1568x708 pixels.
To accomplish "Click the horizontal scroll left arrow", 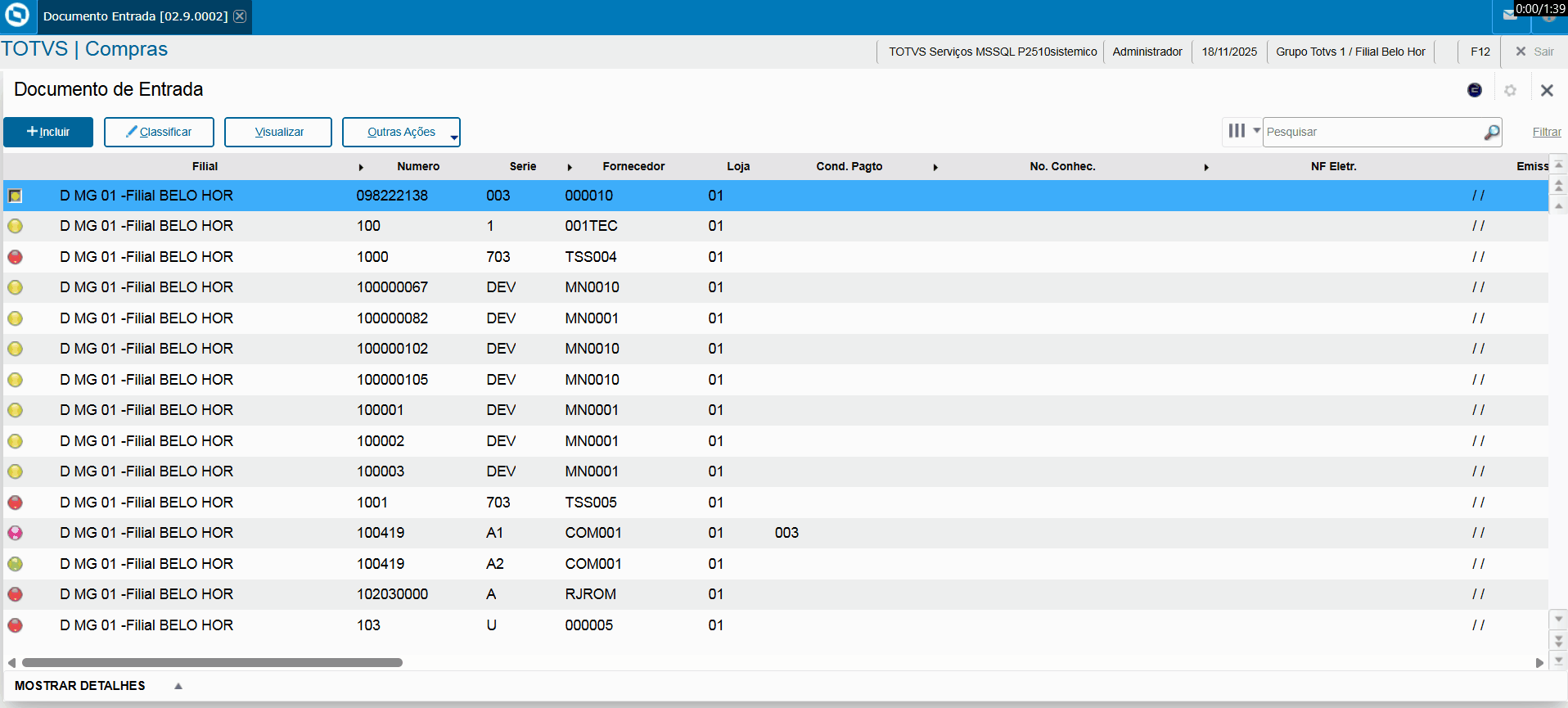I will coord(11,662).
